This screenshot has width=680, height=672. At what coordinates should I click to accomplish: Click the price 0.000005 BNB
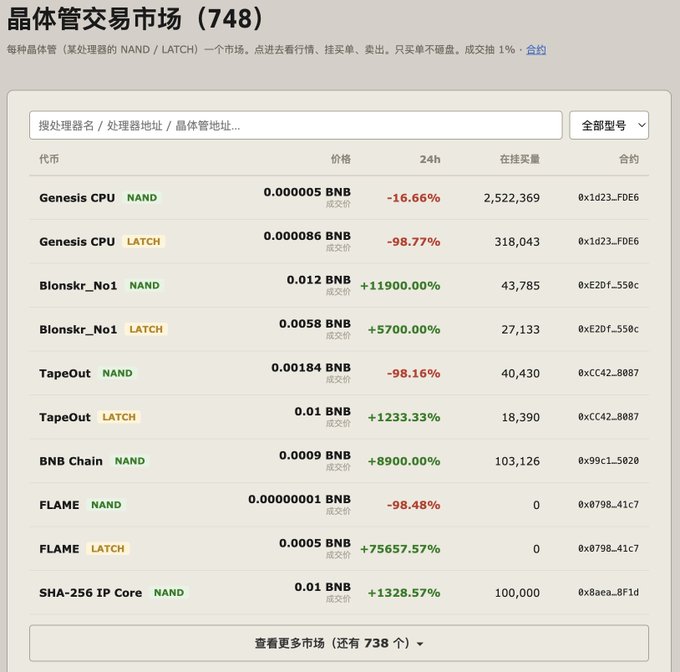coord(307,192)
